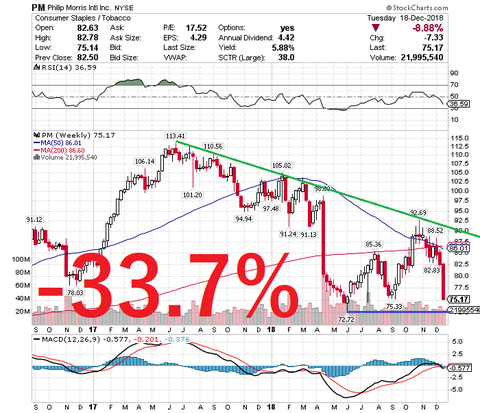Select the Consumer Staples / Tobacco sector text

83,18
